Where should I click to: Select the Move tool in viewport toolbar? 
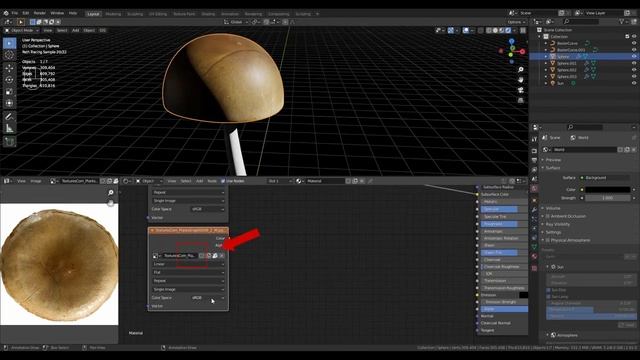(9, 68)
